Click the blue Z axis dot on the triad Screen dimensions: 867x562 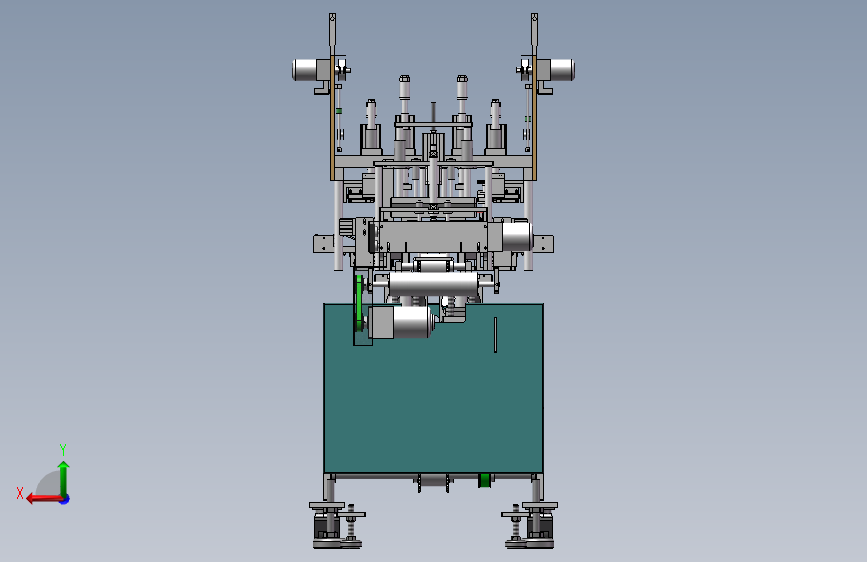(65, 499)
